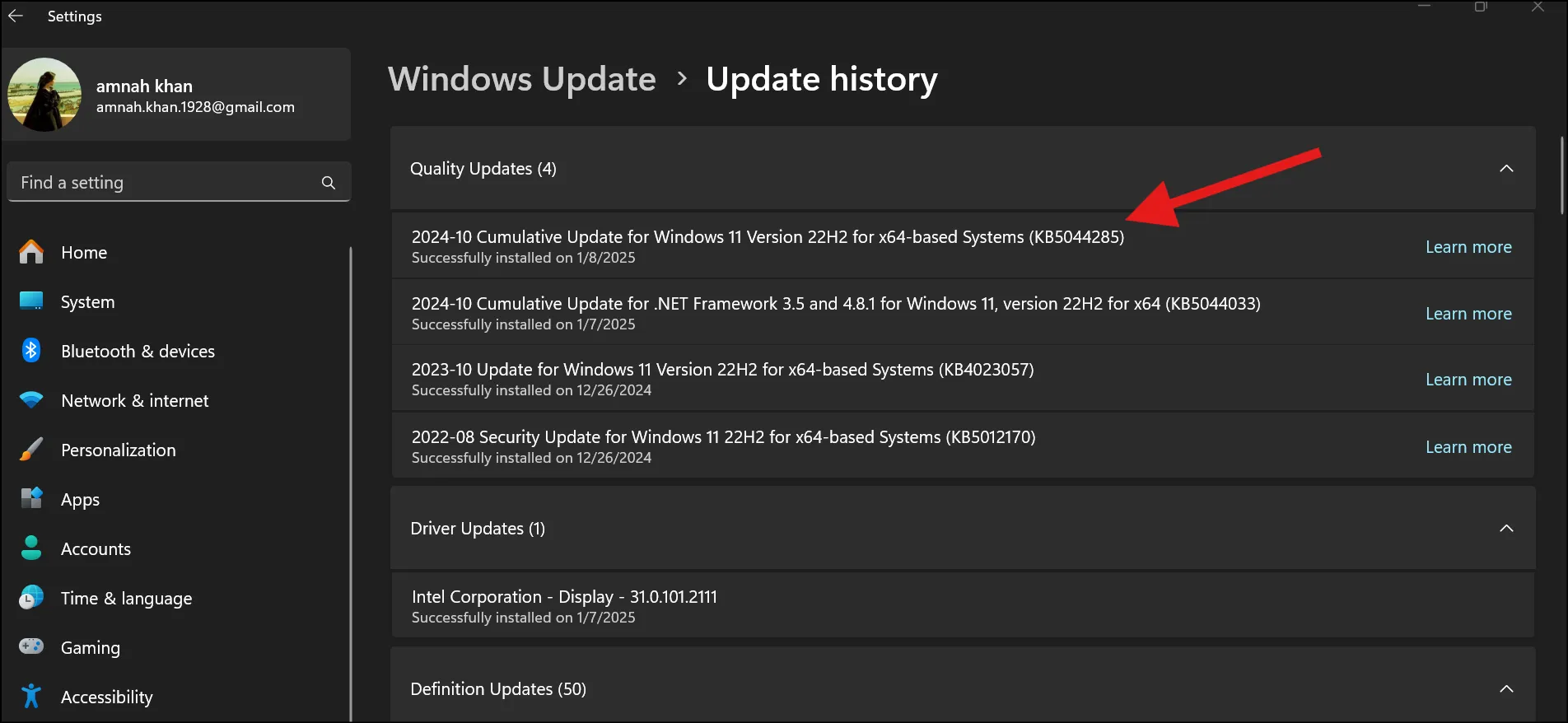Open the Home menu item
Viewport: 1568px width, 723px height.
(83, 252)
